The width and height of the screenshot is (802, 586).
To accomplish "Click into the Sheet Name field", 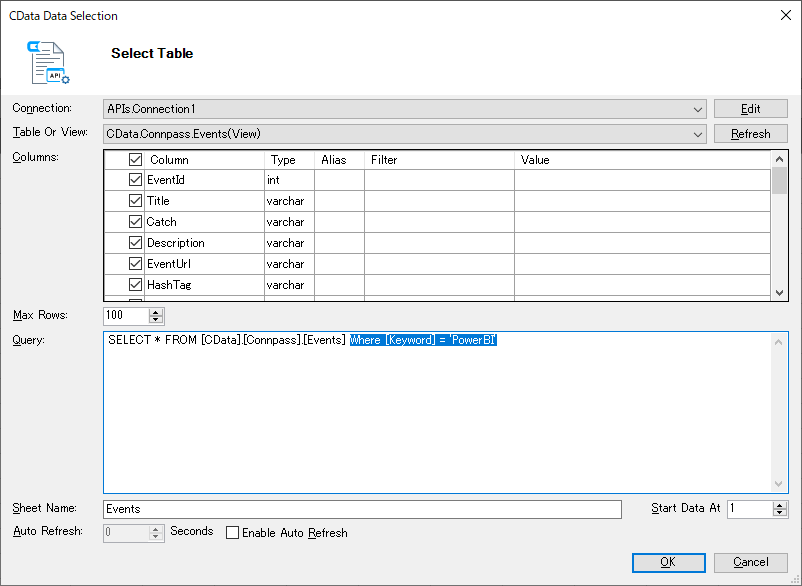I will point(362,509).
